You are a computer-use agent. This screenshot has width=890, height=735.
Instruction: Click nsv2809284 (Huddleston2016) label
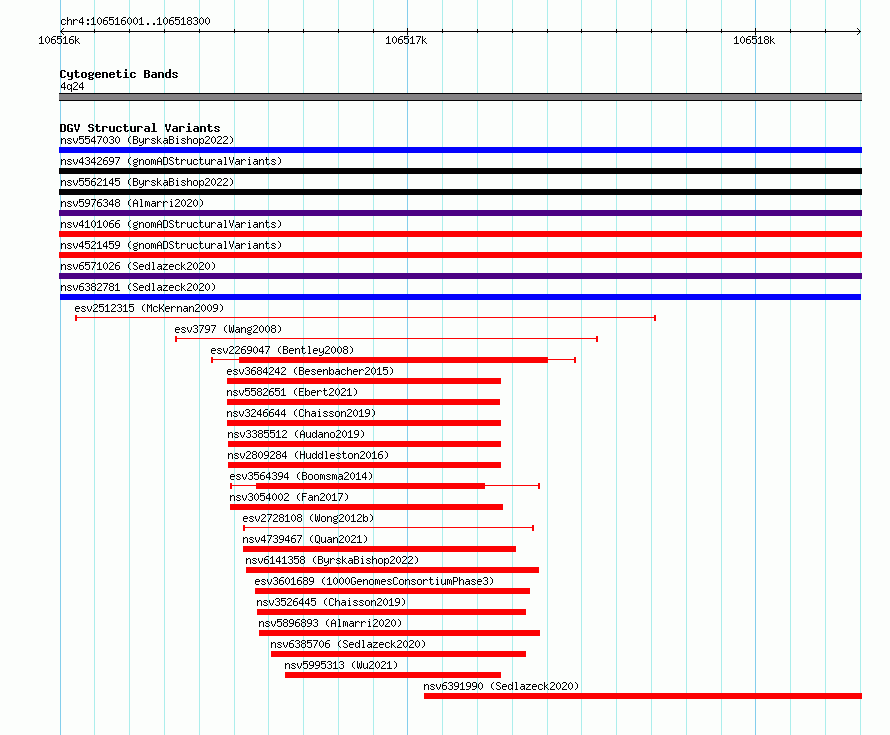point(308,455)
